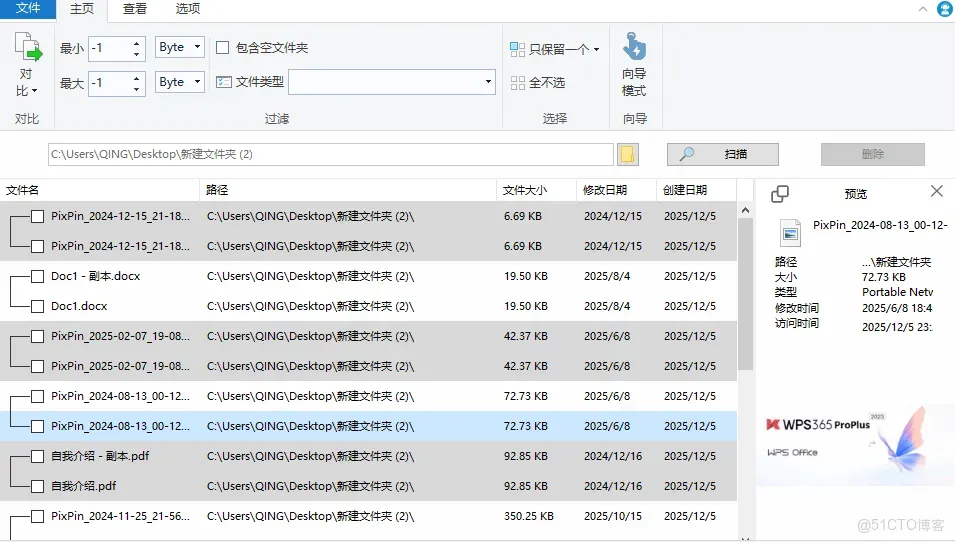Viewport: 955px width, 542px height.
Task: Open the 最大 Byte unit dropdown
Action: [x=180, y=82]
